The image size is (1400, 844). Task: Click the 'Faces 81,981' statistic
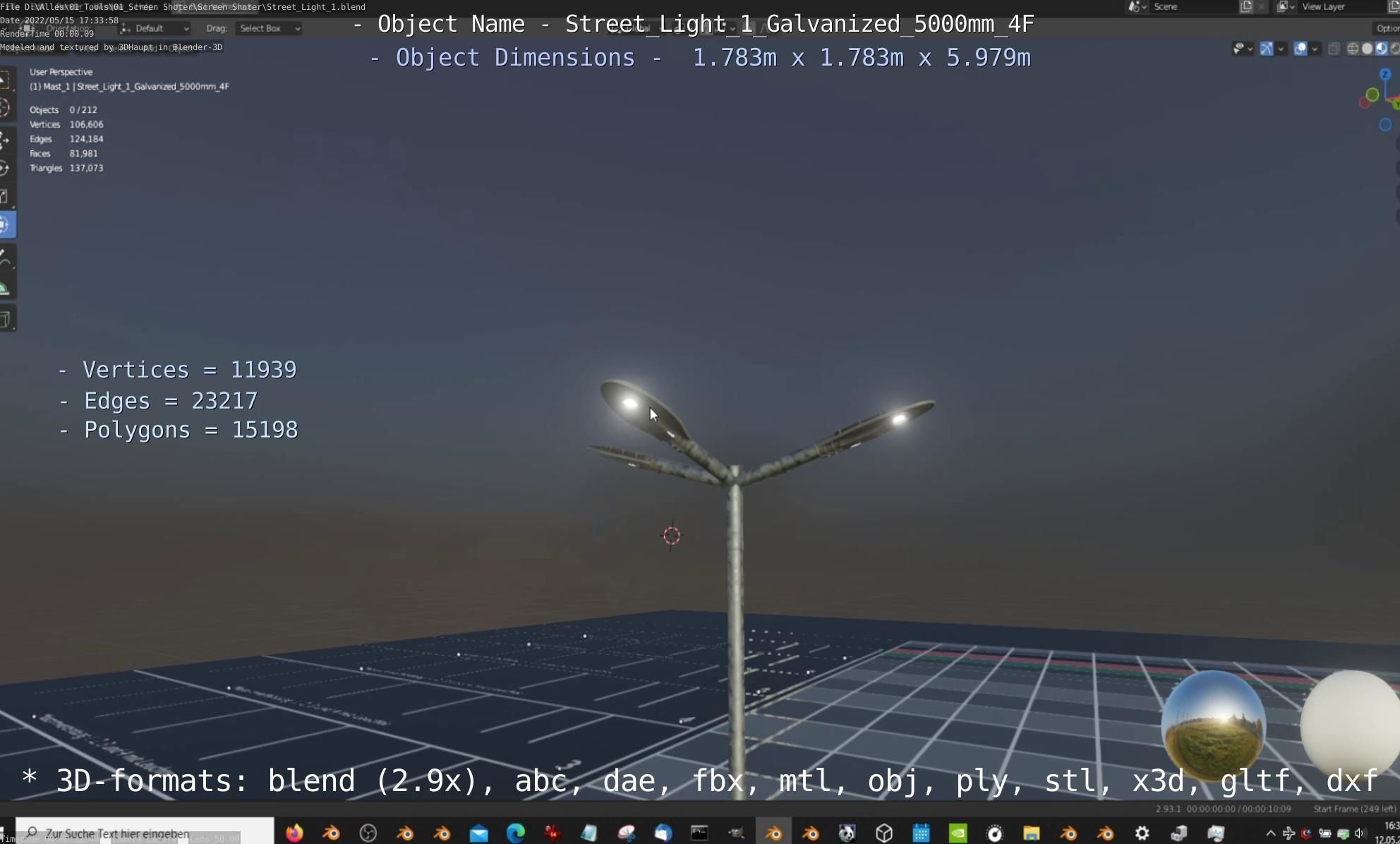point(64,153)
